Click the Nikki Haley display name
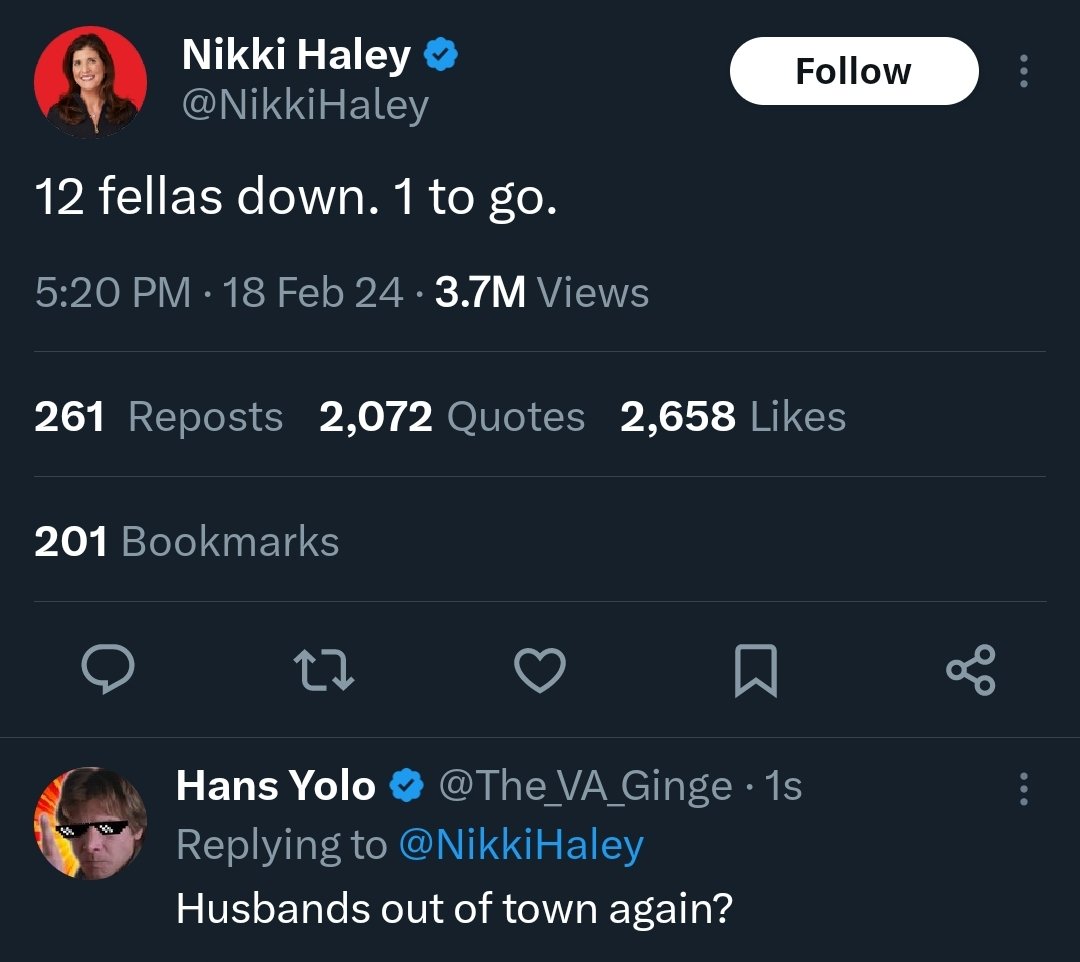Viewport: 1080px width, 962px height. (x=296, y=56)
